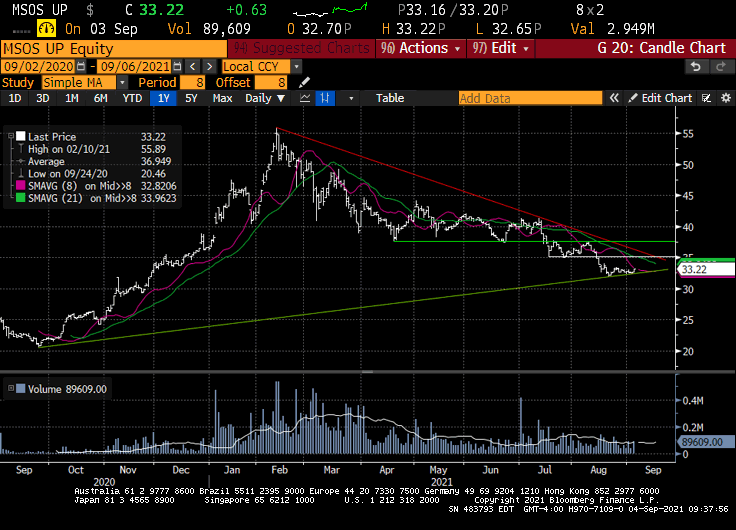736x530 pixels.
Task: Click the redo arrow button
Action: (720, 67)
